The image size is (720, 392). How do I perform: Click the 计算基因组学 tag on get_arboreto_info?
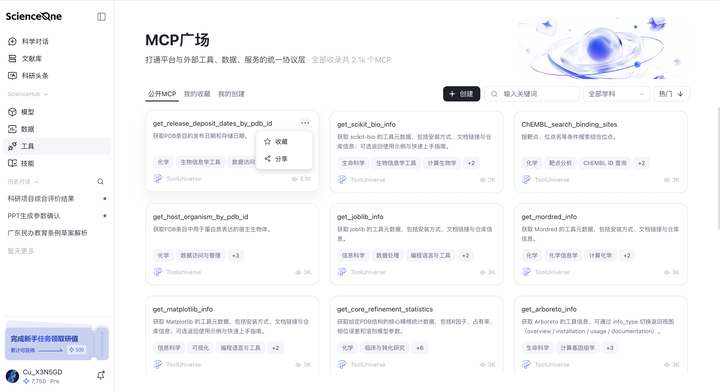[577, 348]
